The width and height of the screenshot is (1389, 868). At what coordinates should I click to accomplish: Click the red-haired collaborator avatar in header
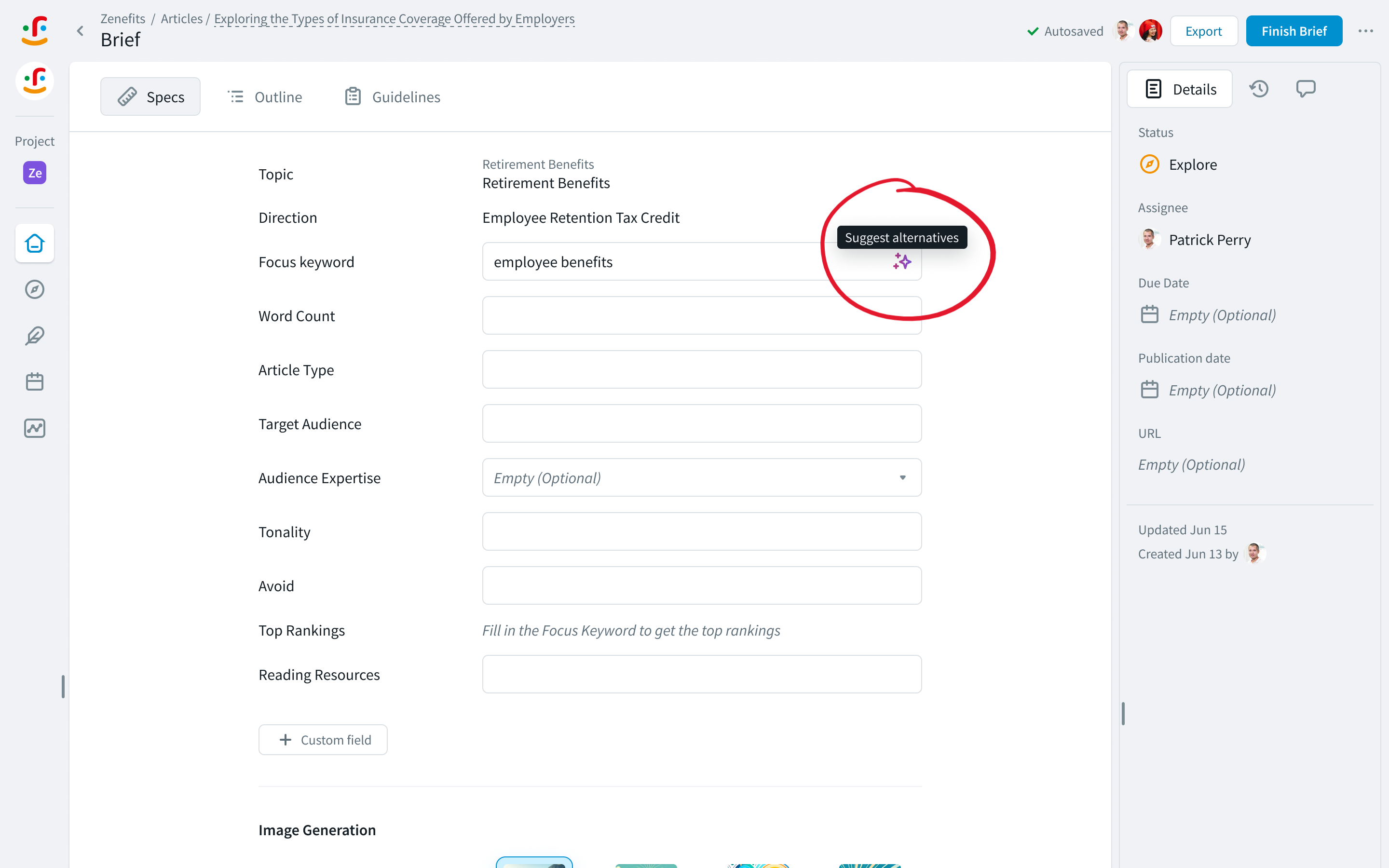1150,31
